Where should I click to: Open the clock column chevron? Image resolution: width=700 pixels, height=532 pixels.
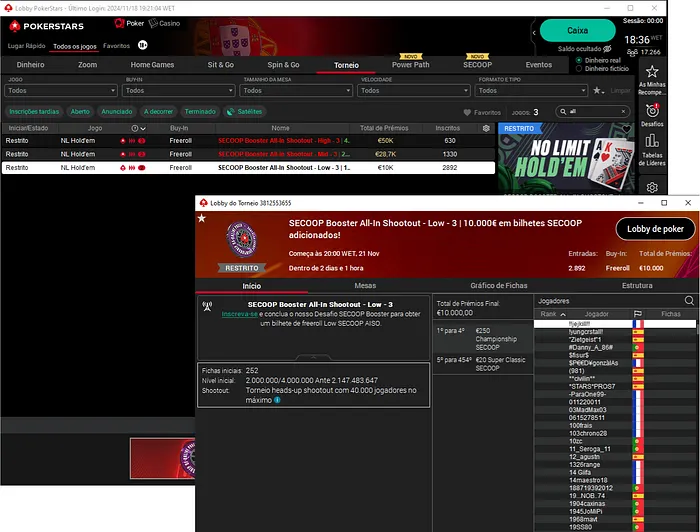[143, 129]
